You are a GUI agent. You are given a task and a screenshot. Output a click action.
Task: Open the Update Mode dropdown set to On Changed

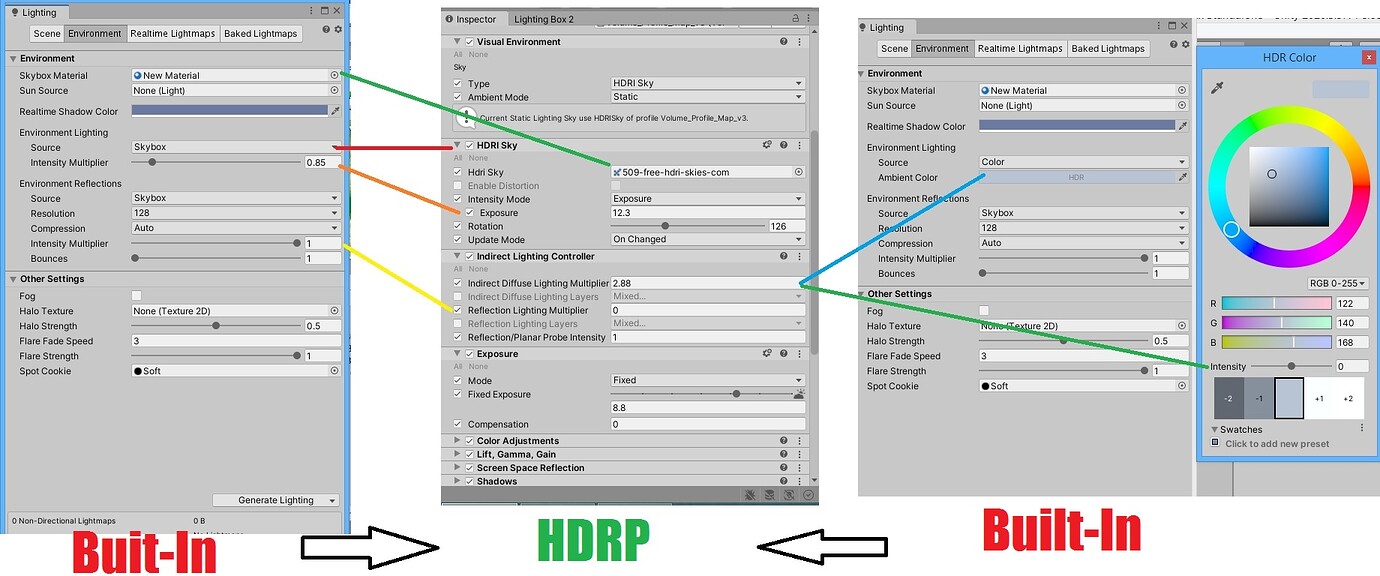707,239
